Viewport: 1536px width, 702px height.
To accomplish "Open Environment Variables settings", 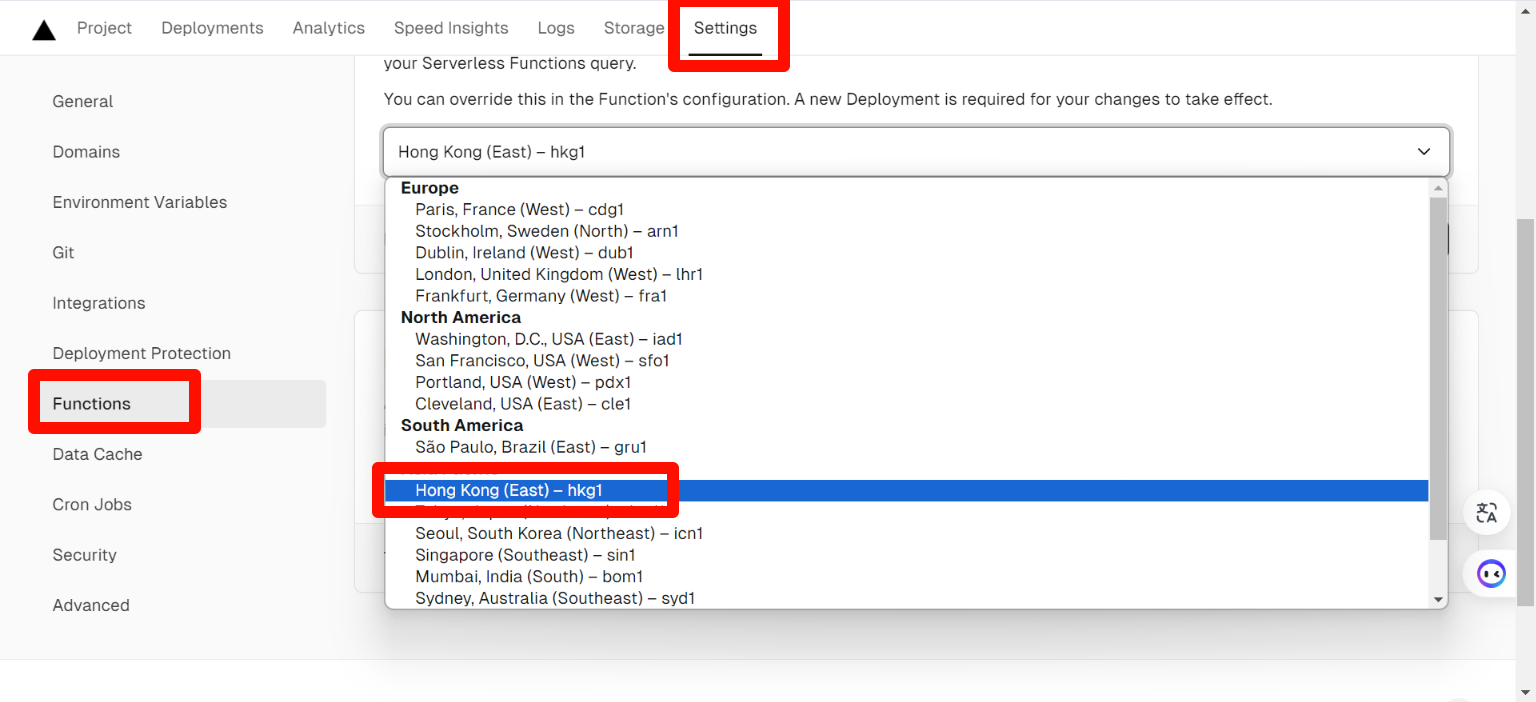I will tap(140, 202).
